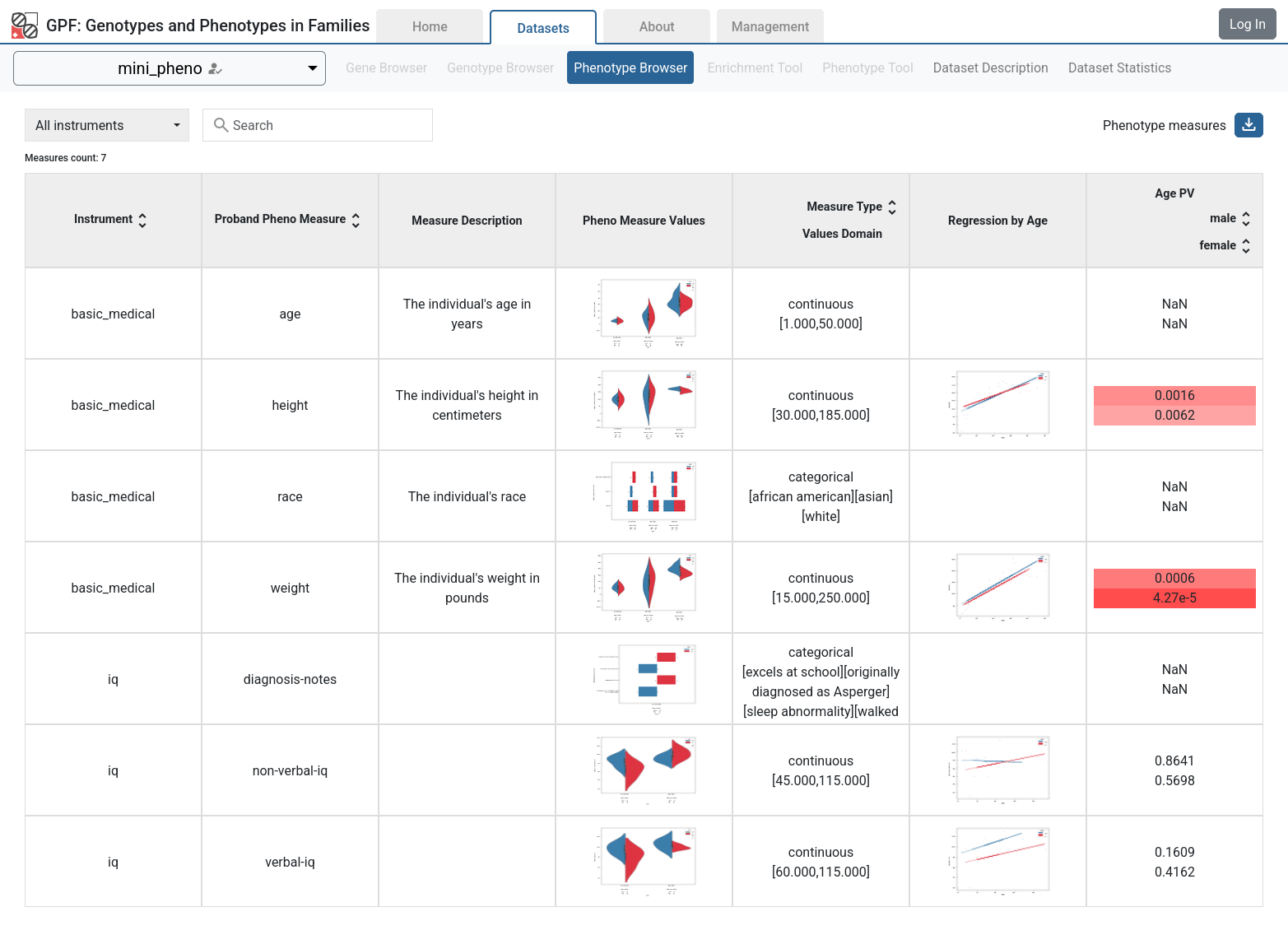Viewport: 1288px width, 935px height.
Task: Open the height regression by age plot
Action: [x=998, y=404]
